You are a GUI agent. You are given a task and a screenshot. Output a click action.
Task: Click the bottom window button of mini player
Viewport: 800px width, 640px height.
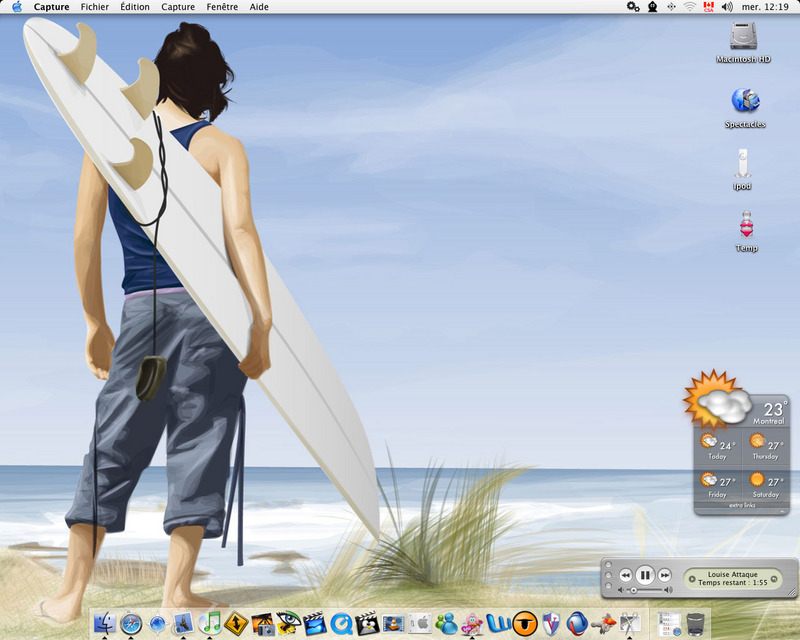pos(608,585)
